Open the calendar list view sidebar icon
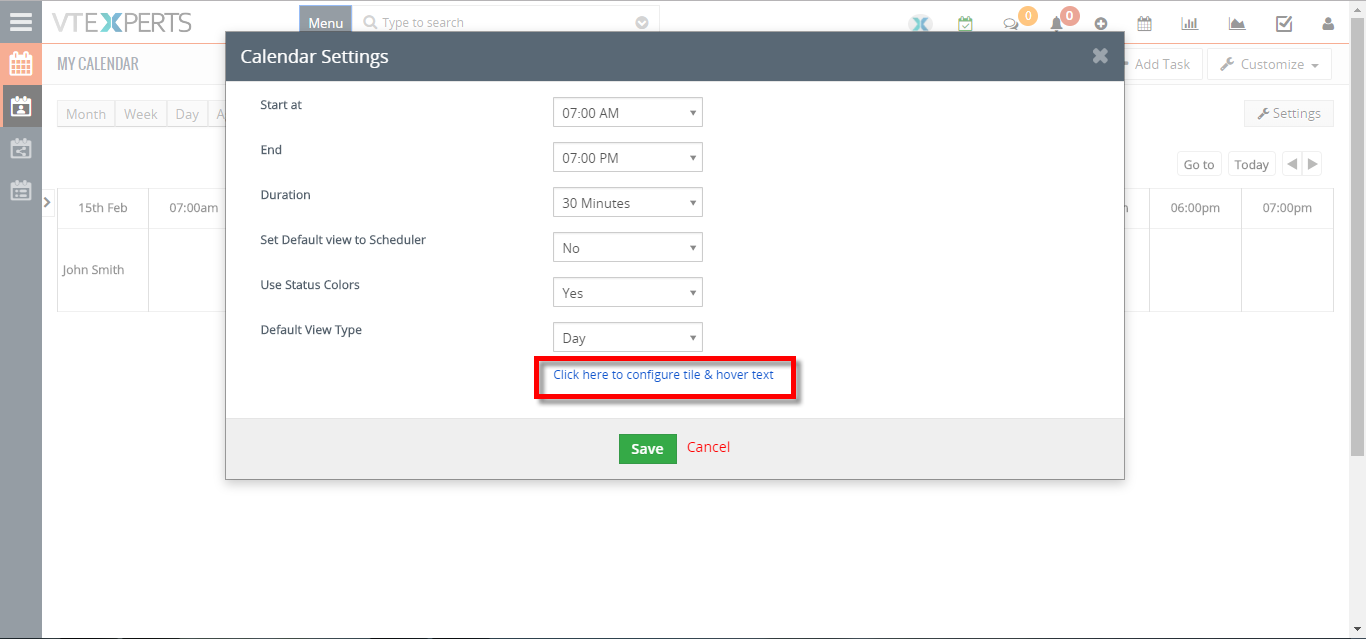 pyautogui.click(x=21, y=191)
